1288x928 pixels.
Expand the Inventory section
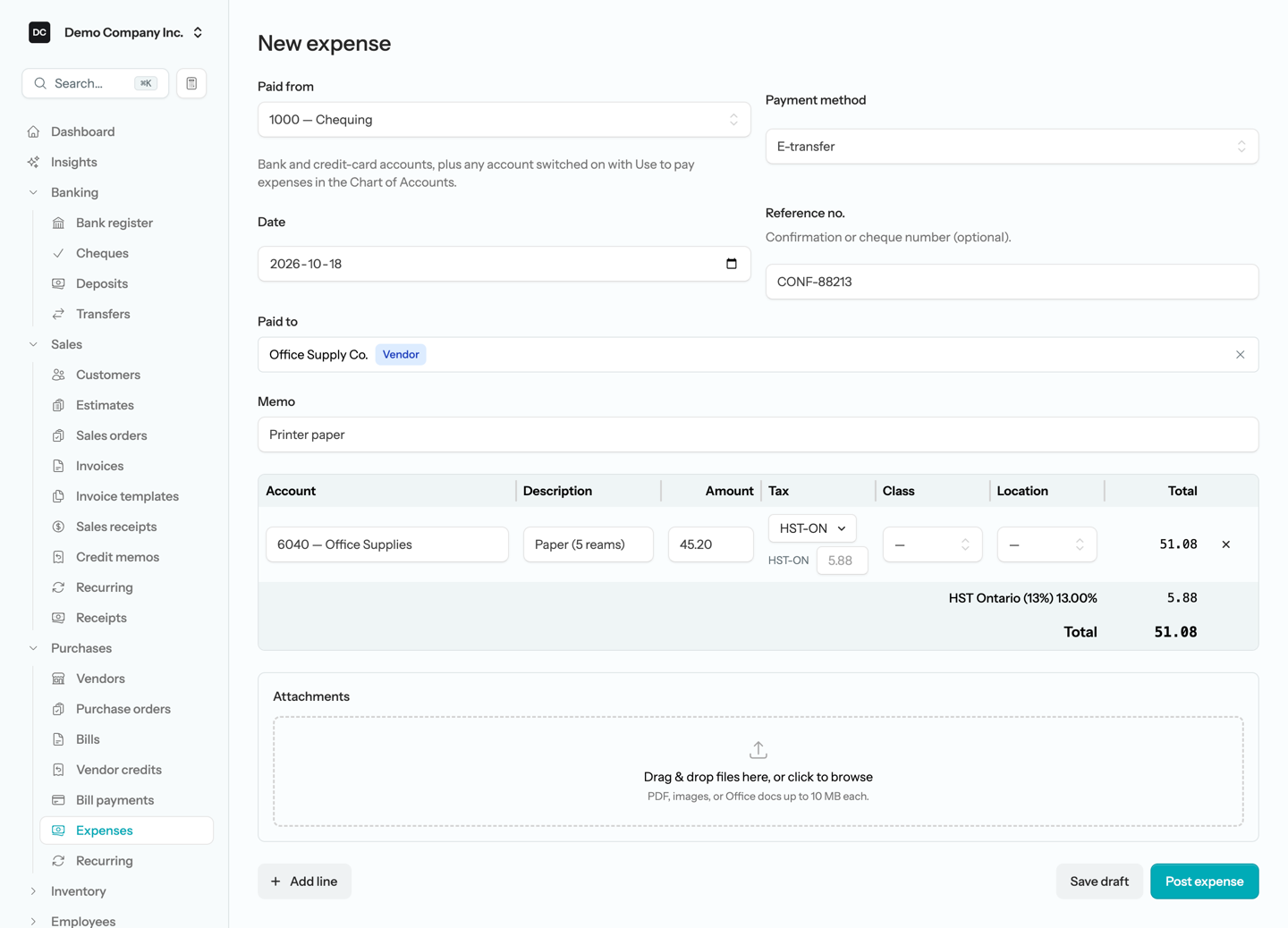coord(33,891)
